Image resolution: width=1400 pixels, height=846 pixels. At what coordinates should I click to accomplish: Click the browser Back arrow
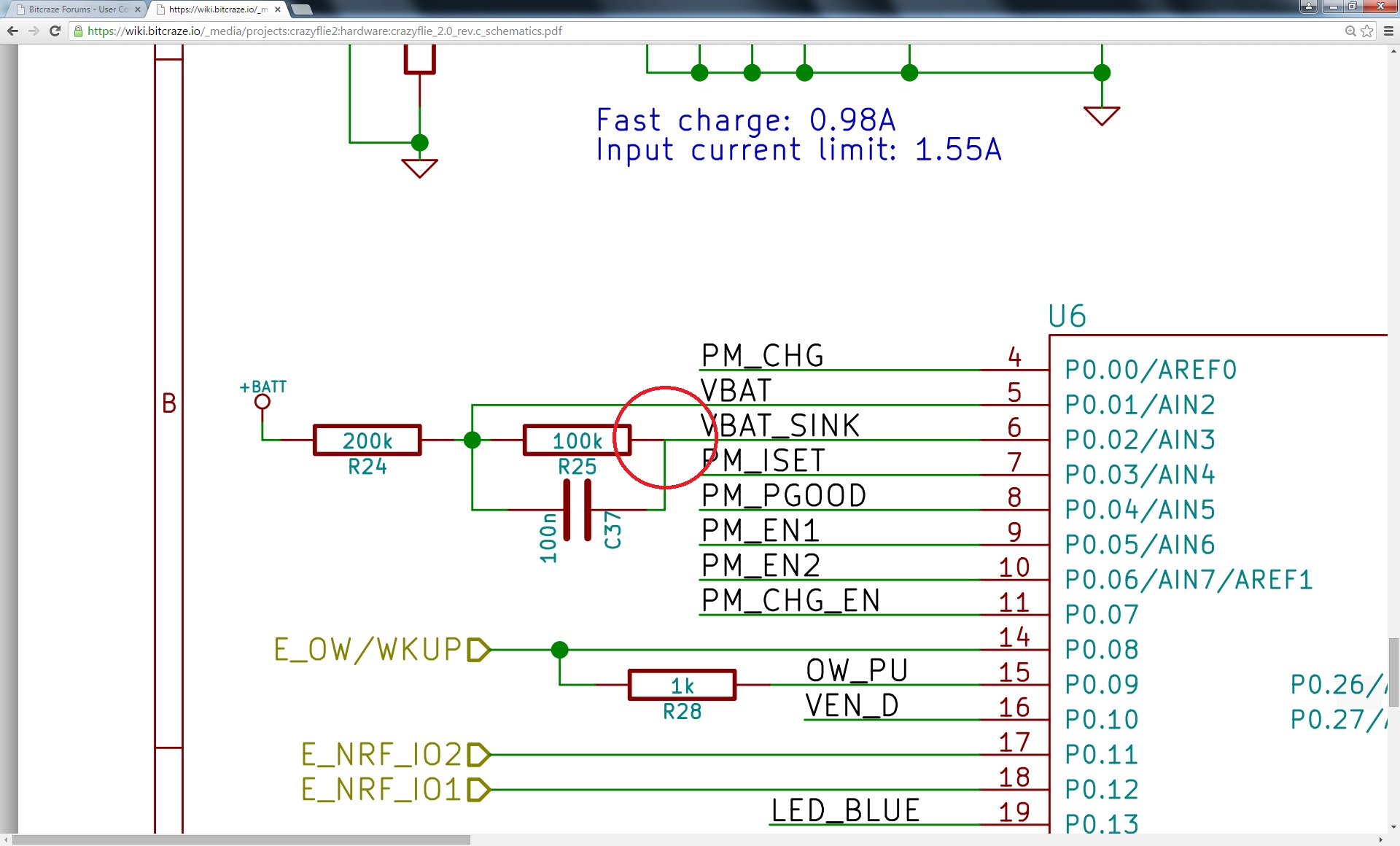click(12, 31)
